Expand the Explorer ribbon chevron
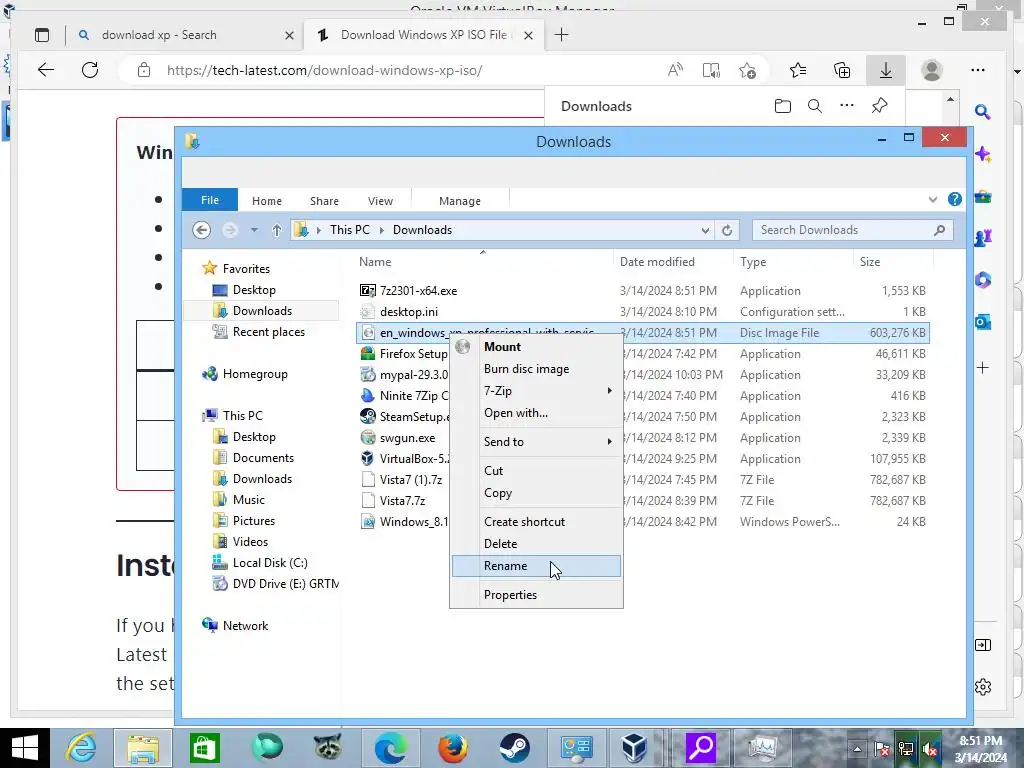The image size is (1024, 768). coord(933,200)
